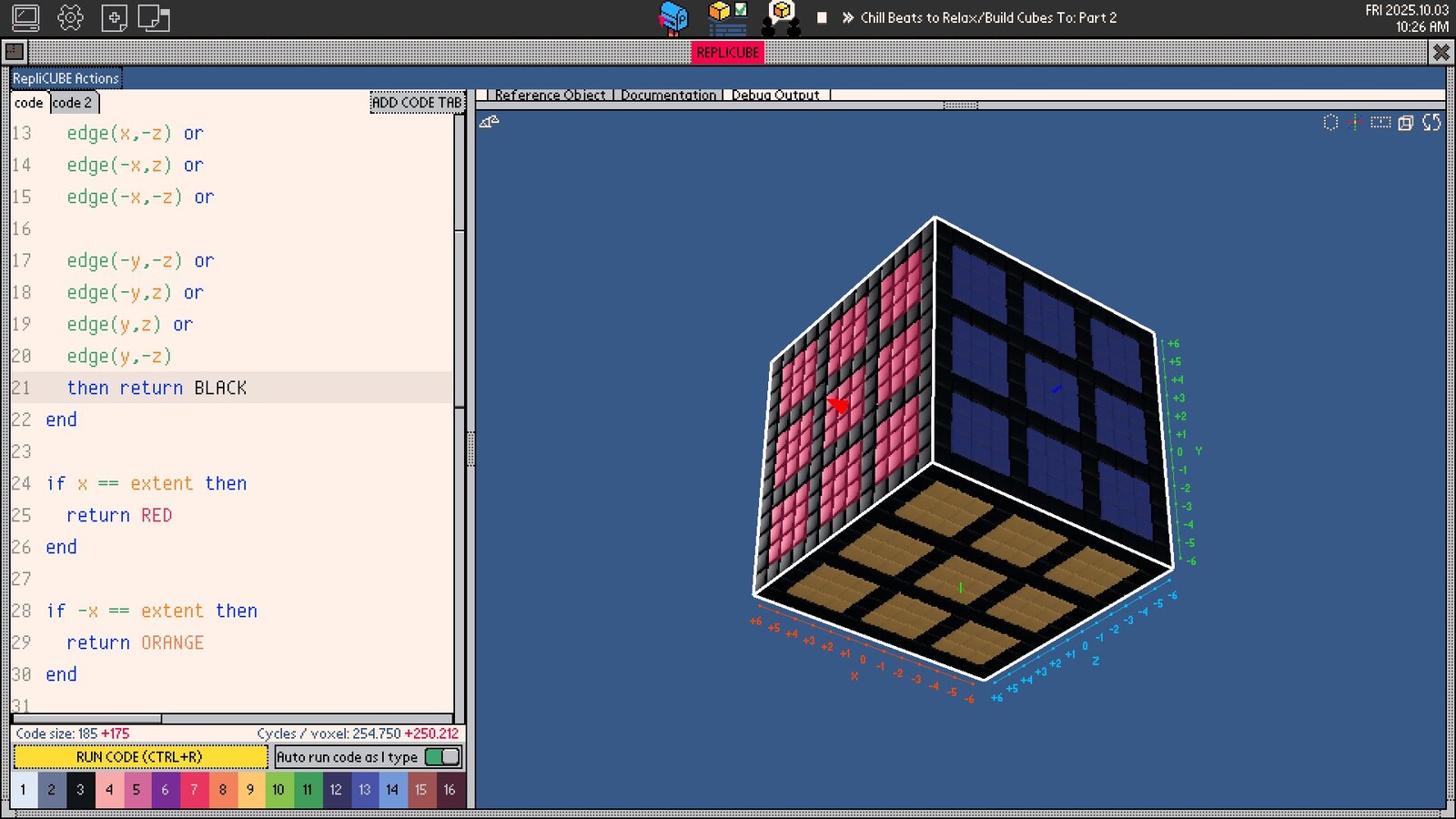Click 'return ORANGE' code line
This screenshot has width=1456, height=819.
(x=135, y=642)
